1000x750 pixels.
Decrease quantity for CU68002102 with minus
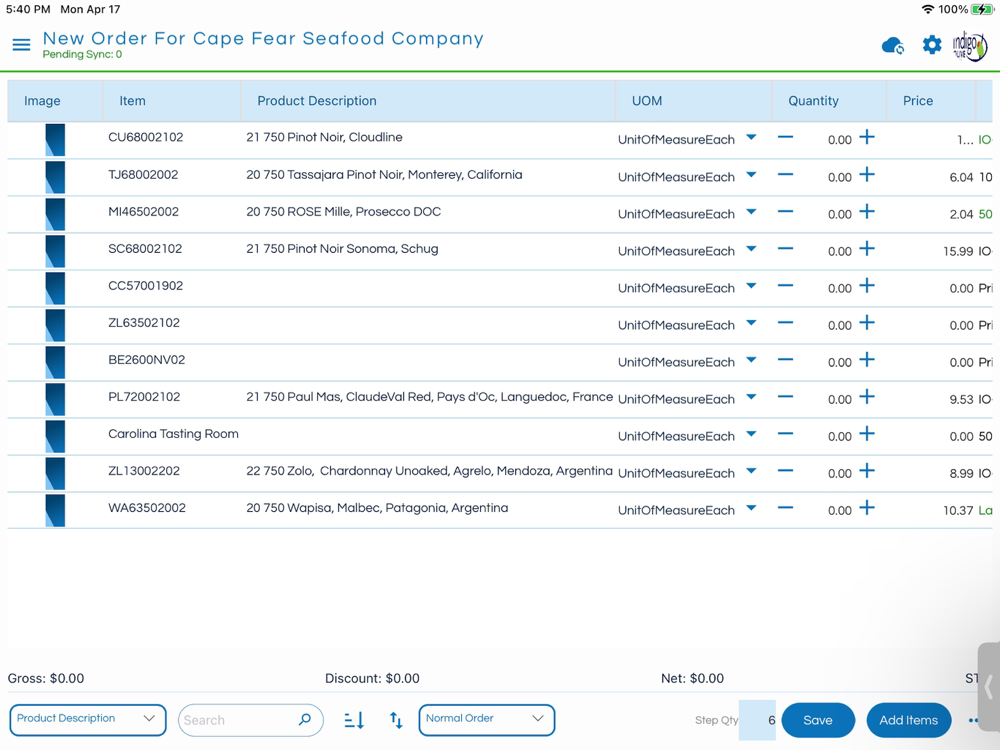coord(785,137)
